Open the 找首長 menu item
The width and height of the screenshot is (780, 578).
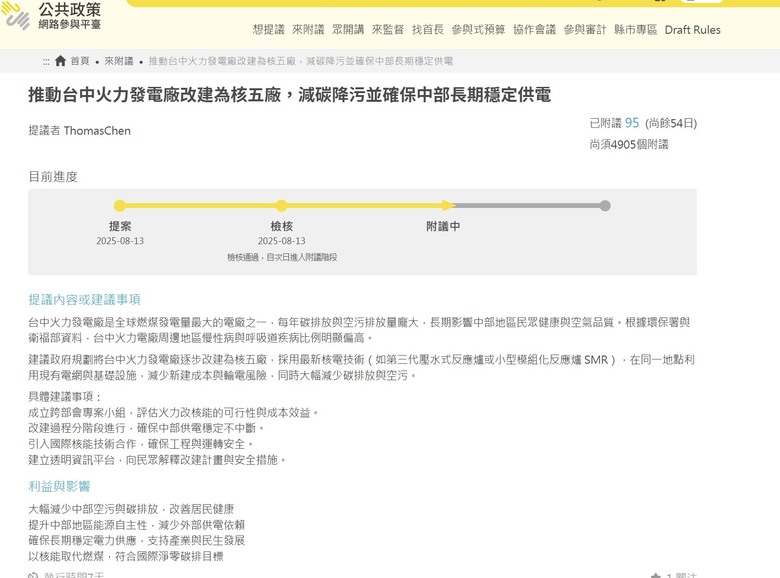point(428,30)
